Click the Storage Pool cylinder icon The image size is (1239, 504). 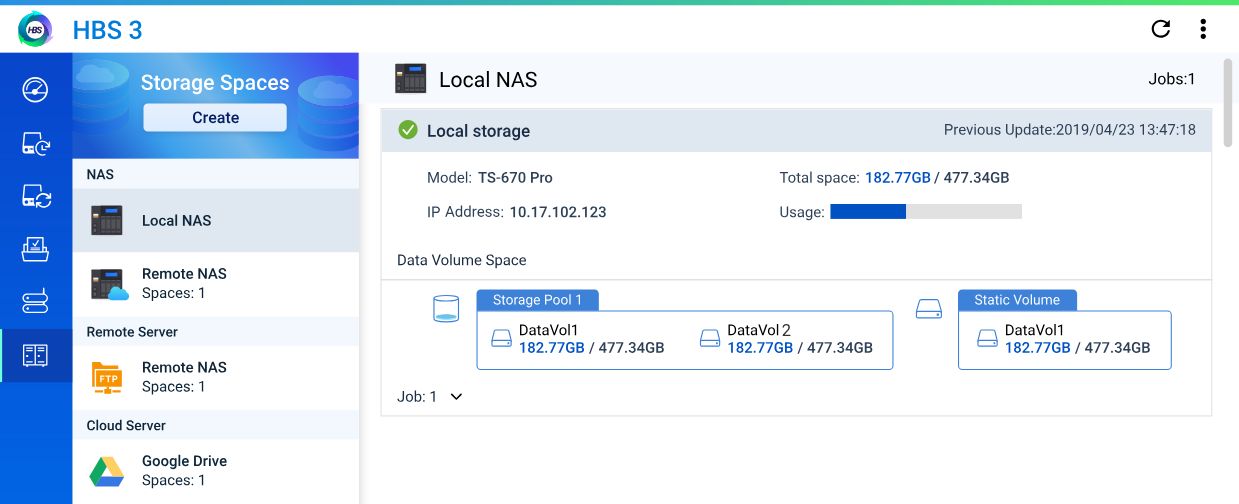[447, 308]
